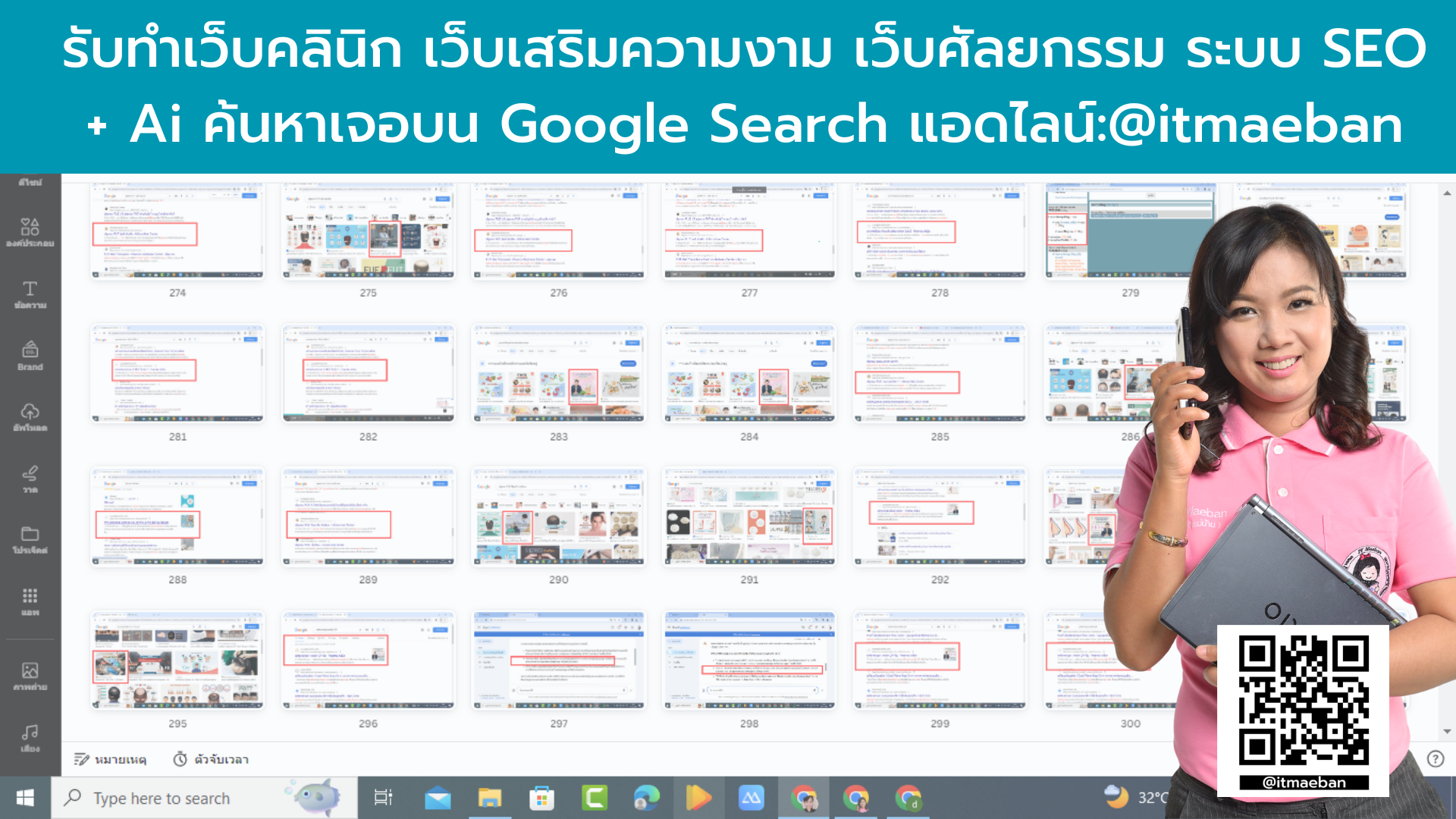This screenshot has width=1456, height=819.
Task: Click the taskbar search box
Action: pos(204,798)
